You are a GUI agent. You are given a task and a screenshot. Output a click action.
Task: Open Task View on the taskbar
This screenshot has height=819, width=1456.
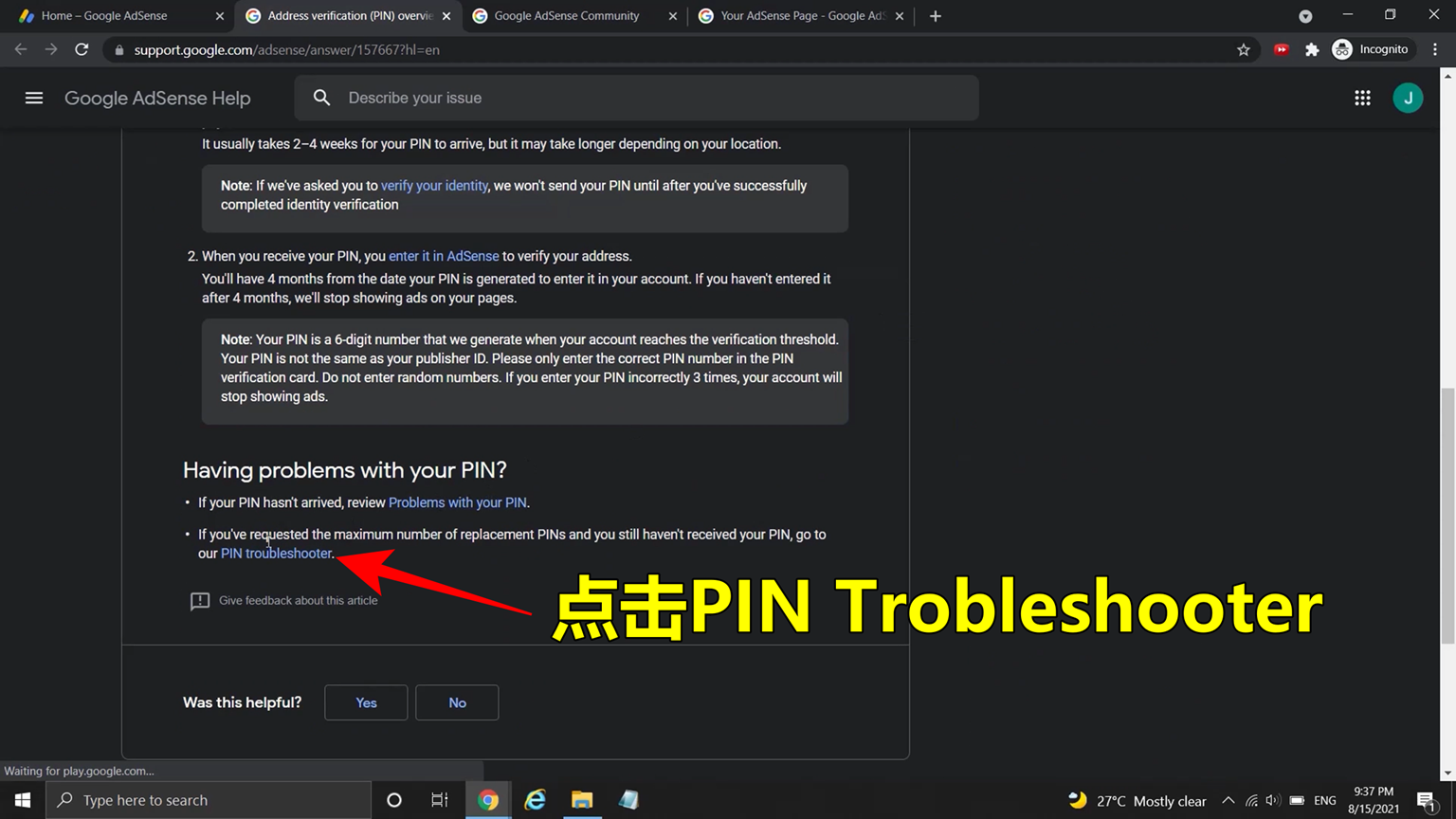[440, 800]
